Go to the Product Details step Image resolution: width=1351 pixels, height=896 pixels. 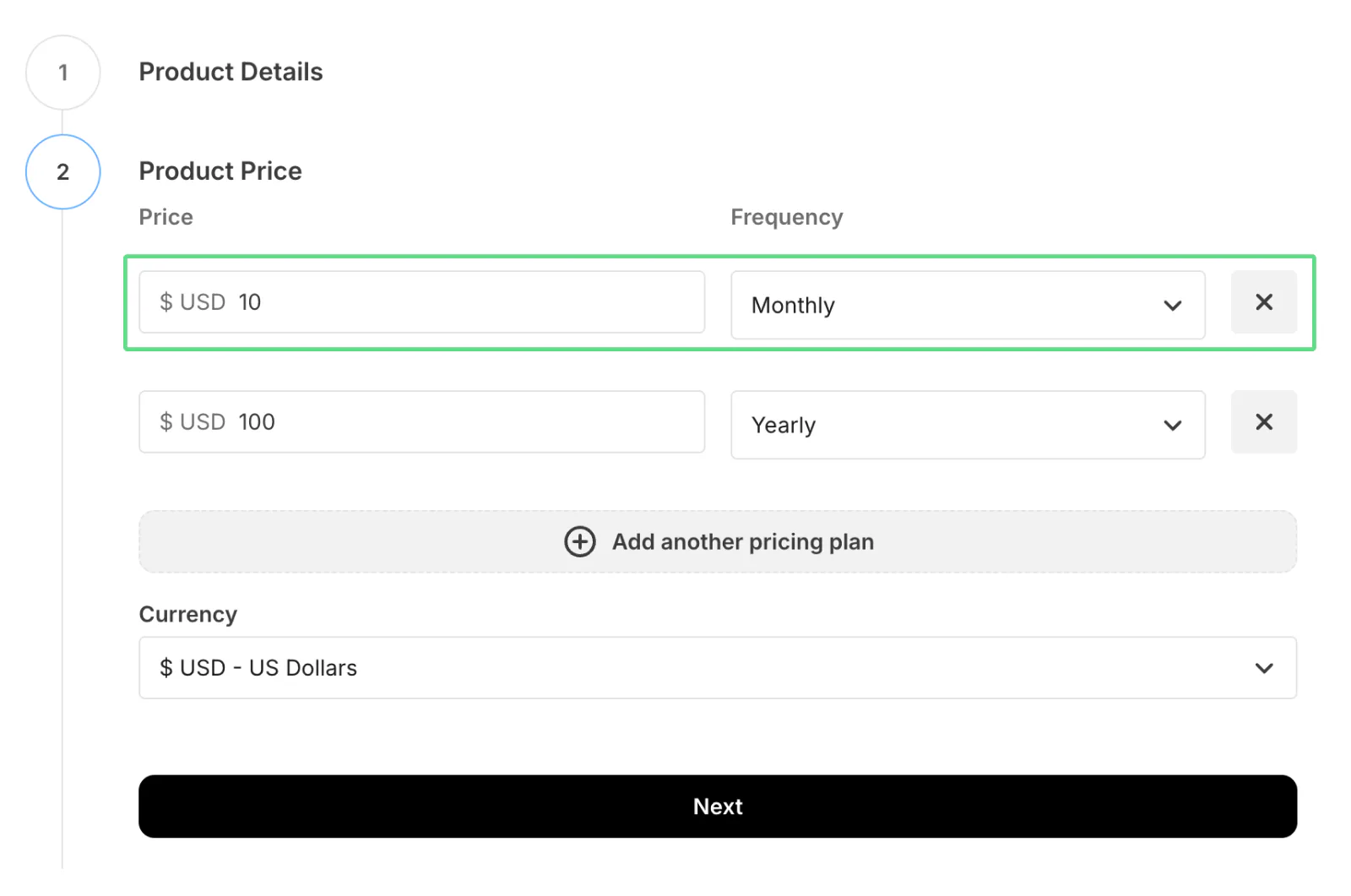click(231, 72)
